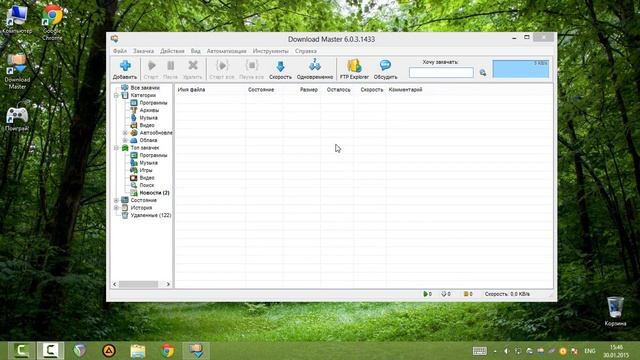Open the Автоматизация menu
Viewport: 640px width, 360px height.
click(x=227, y=51)
